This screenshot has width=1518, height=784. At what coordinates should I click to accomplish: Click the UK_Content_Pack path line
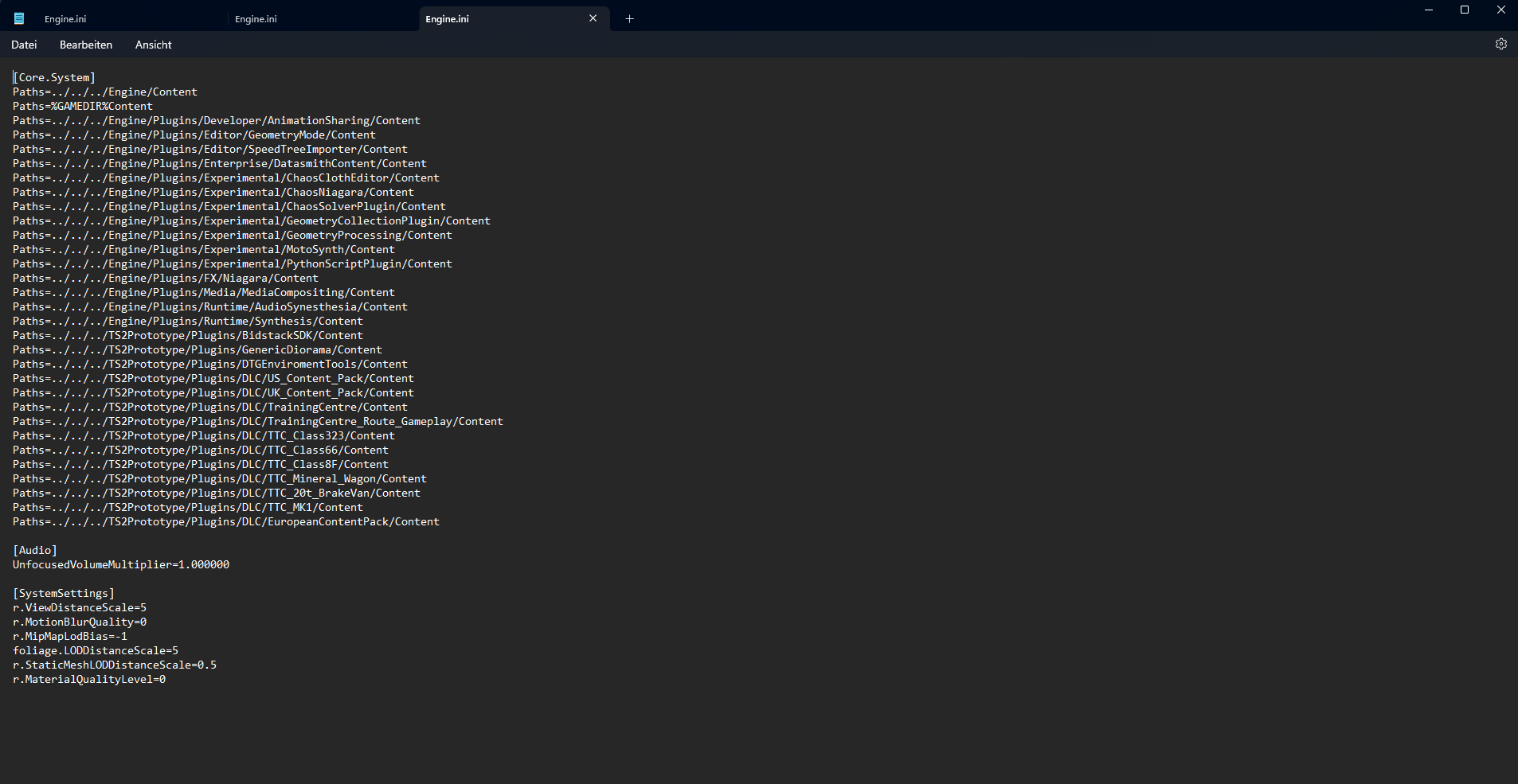pos(213,392)
